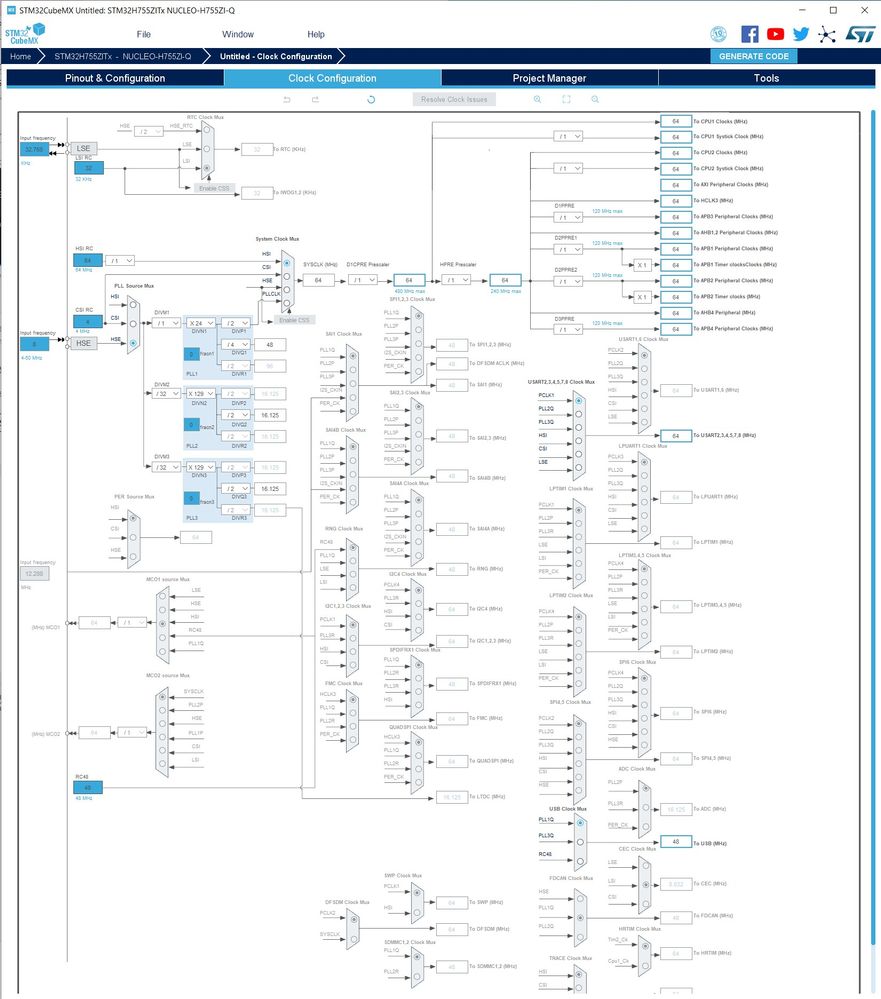Image resolution: width=881 pixels, height=999 pixels.
Task: Open the D1CPRE Prescaler dropdown
Action: tap(362, 280)
